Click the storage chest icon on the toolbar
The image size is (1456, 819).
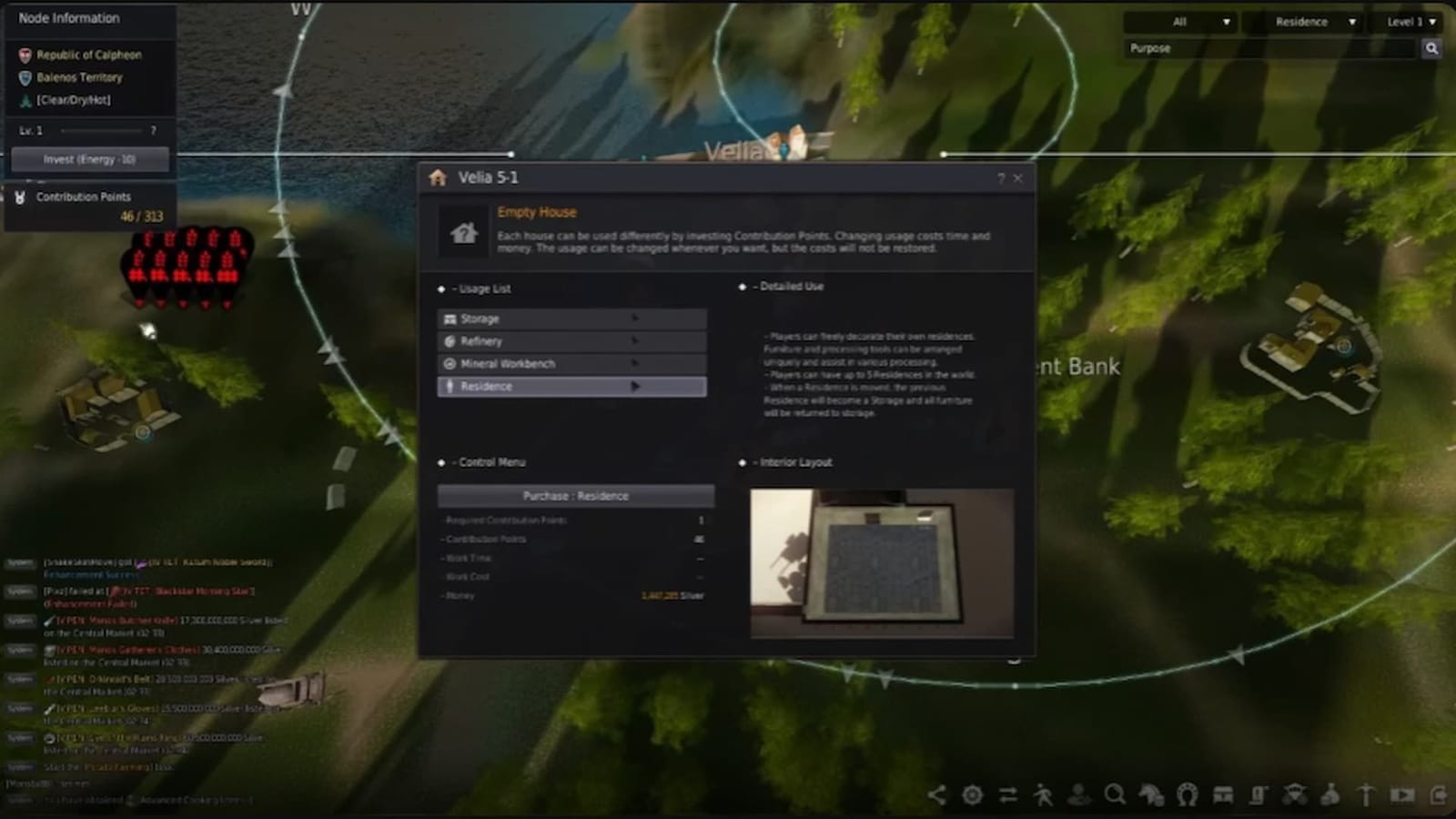(1222, 794)
